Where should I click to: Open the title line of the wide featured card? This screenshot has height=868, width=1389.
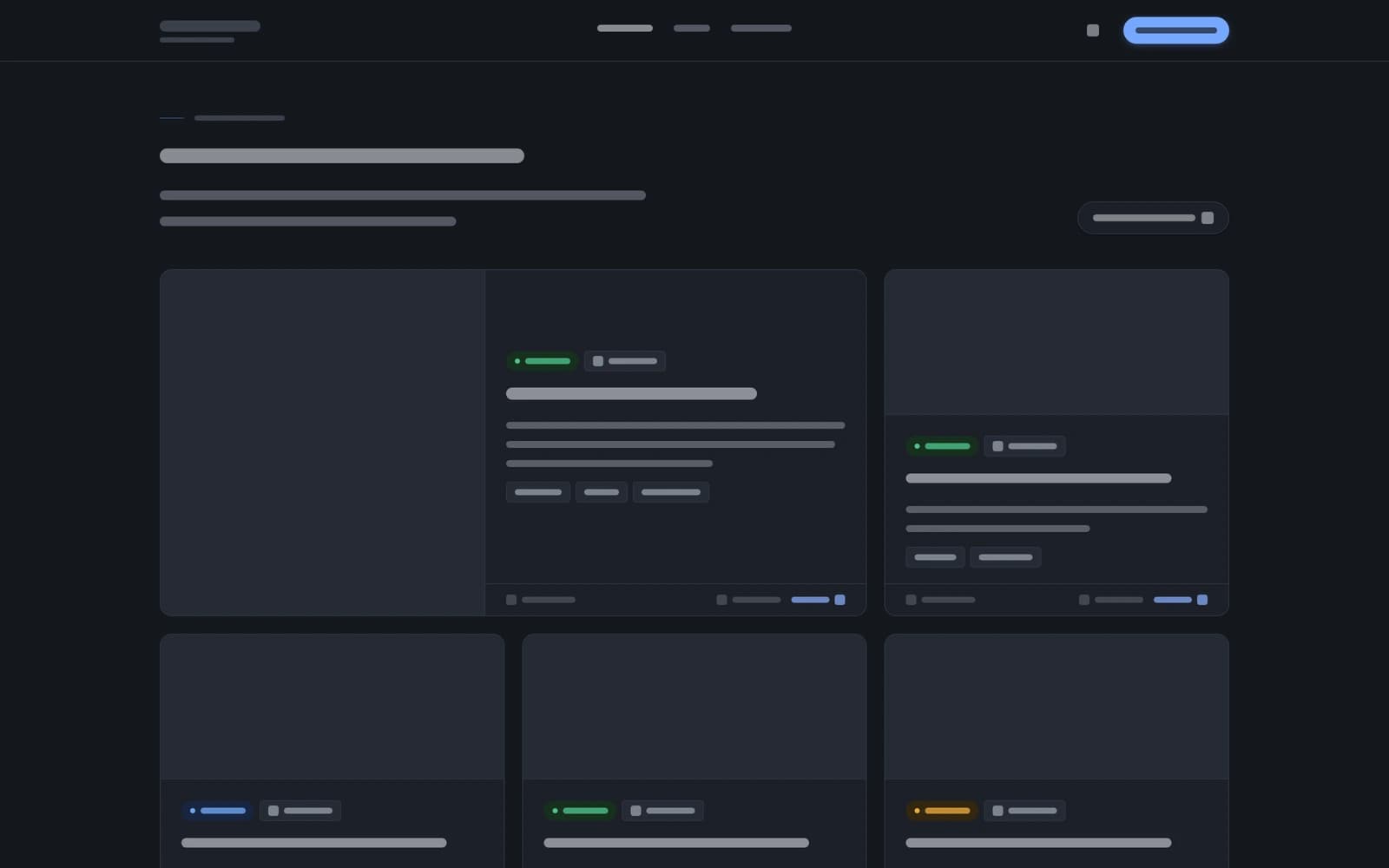click(631, 394)
